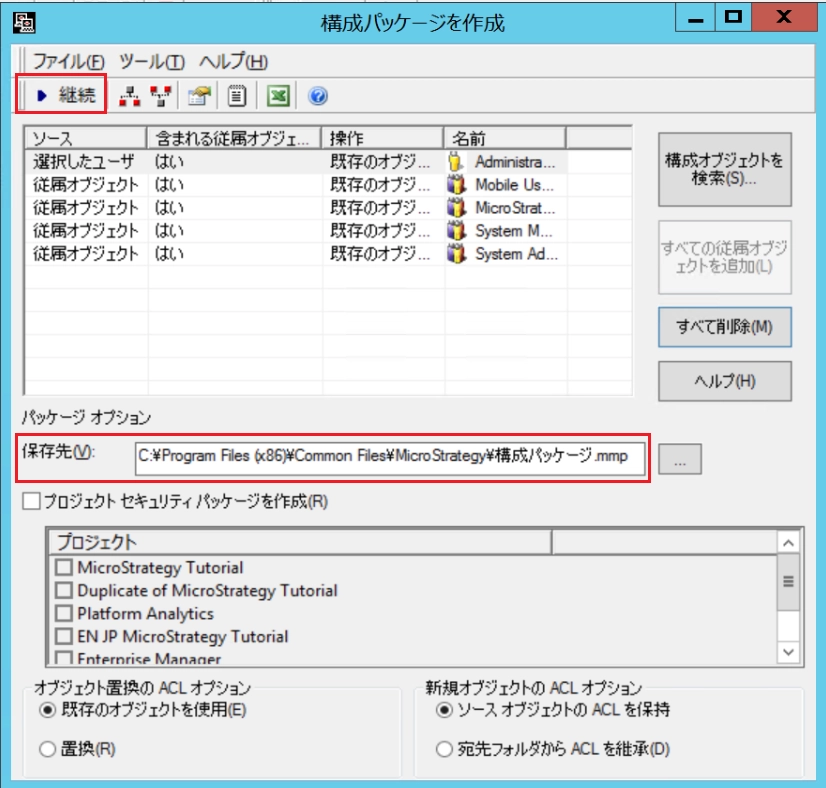The image size is (826, 788).
Task: Click the Administra... user icon
Action: 456,162
